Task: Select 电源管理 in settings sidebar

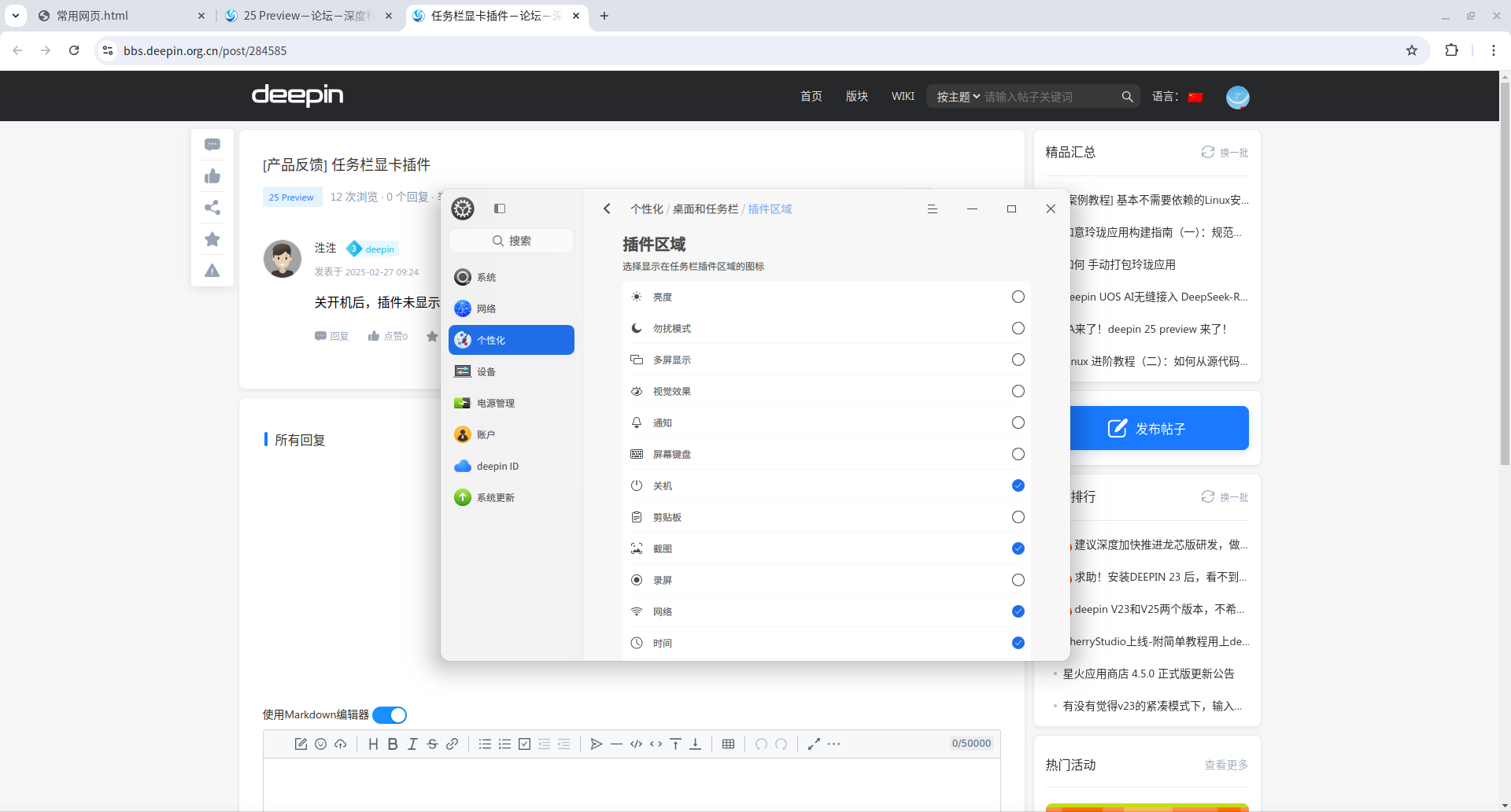Action: (x=512, y=403)
